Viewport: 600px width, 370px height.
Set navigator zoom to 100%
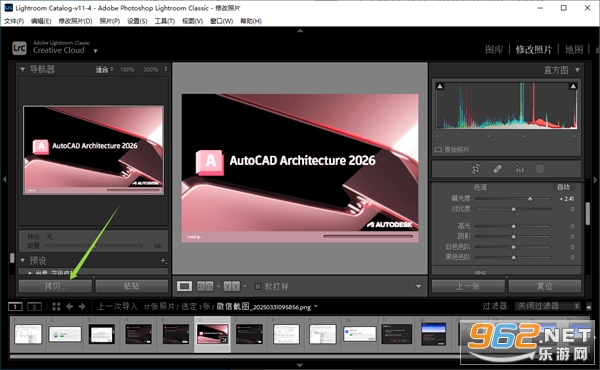tap(127, 69)
